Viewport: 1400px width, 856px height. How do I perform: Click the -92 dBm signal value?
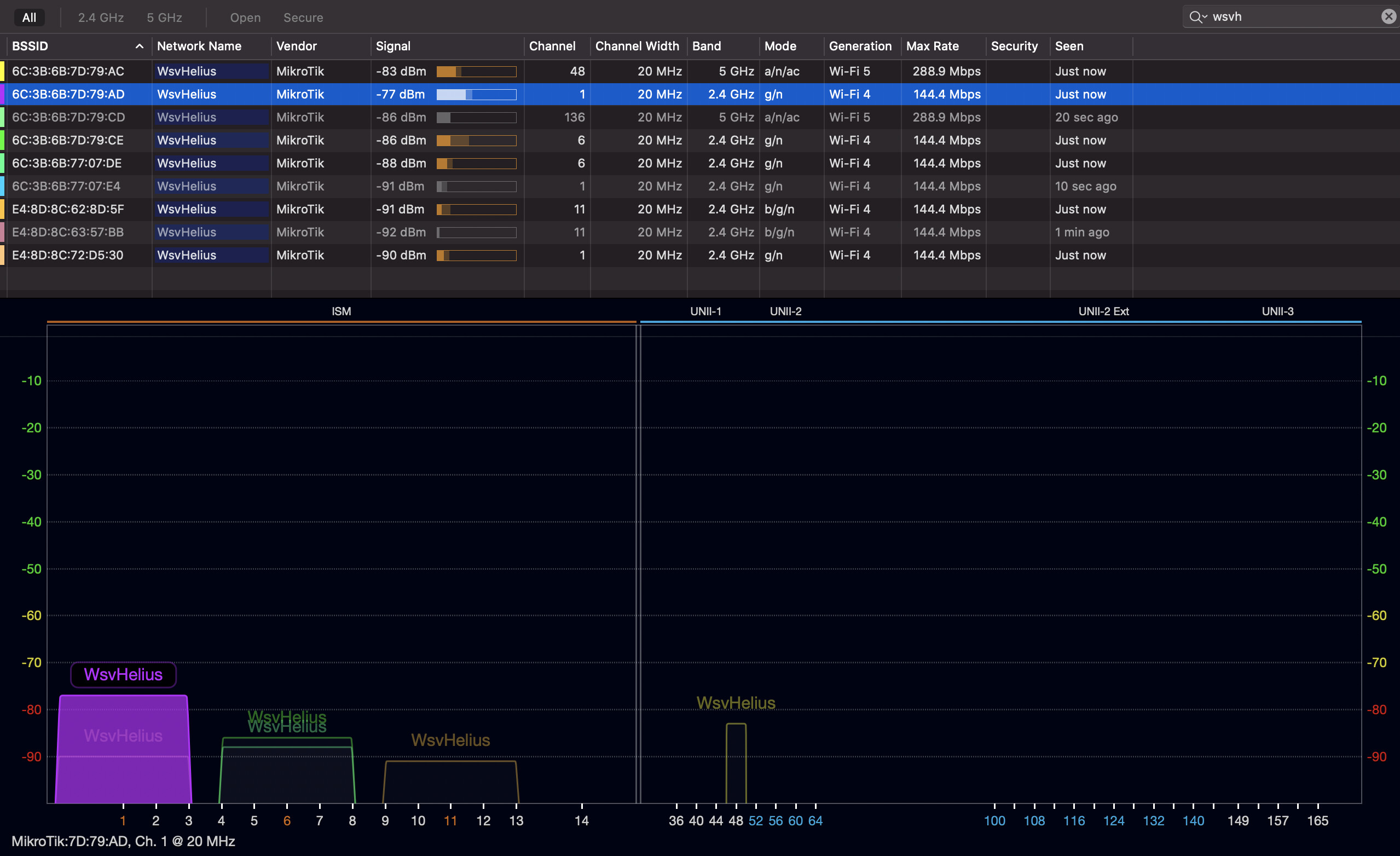coord(401,232)
